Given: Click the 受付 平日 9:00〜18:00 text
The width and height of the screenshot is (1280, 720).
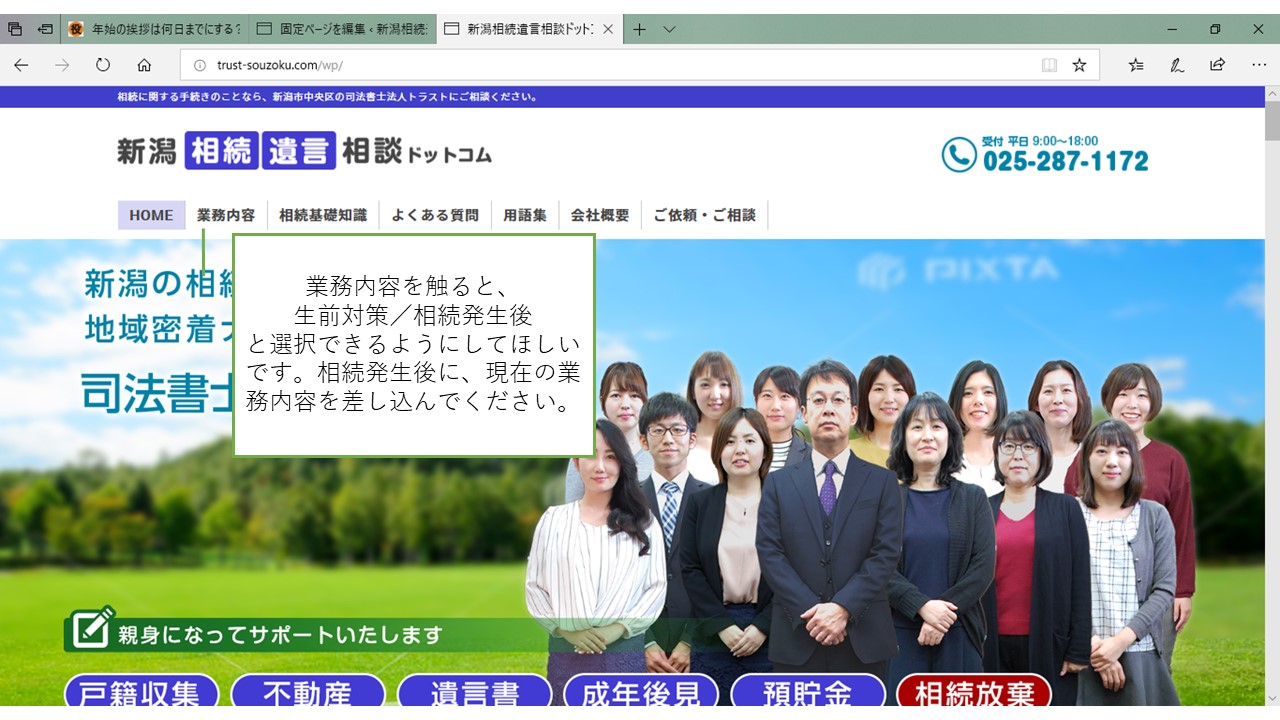Looking at the screenshot, I should click(x=1040, y=141).
